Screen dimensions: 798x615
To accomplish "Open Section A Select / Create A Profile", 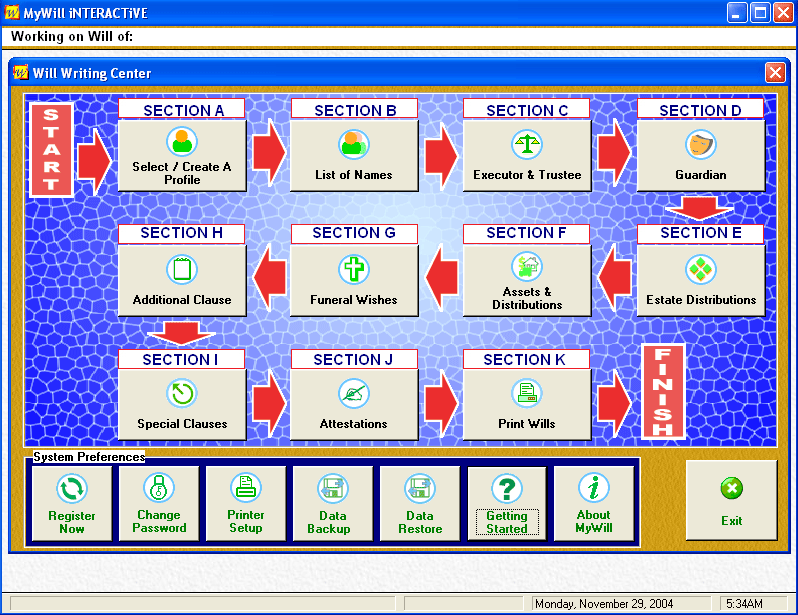I will [x=182, y=155].
